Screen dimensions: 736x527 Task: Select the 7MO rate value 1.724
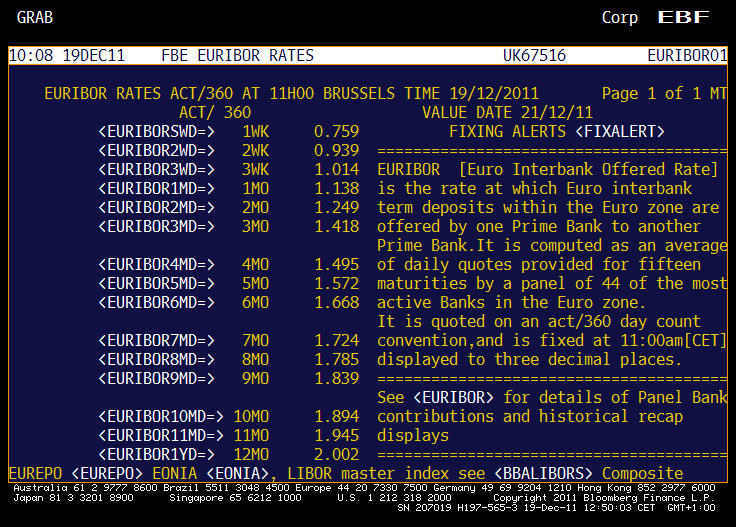point(337,341)
